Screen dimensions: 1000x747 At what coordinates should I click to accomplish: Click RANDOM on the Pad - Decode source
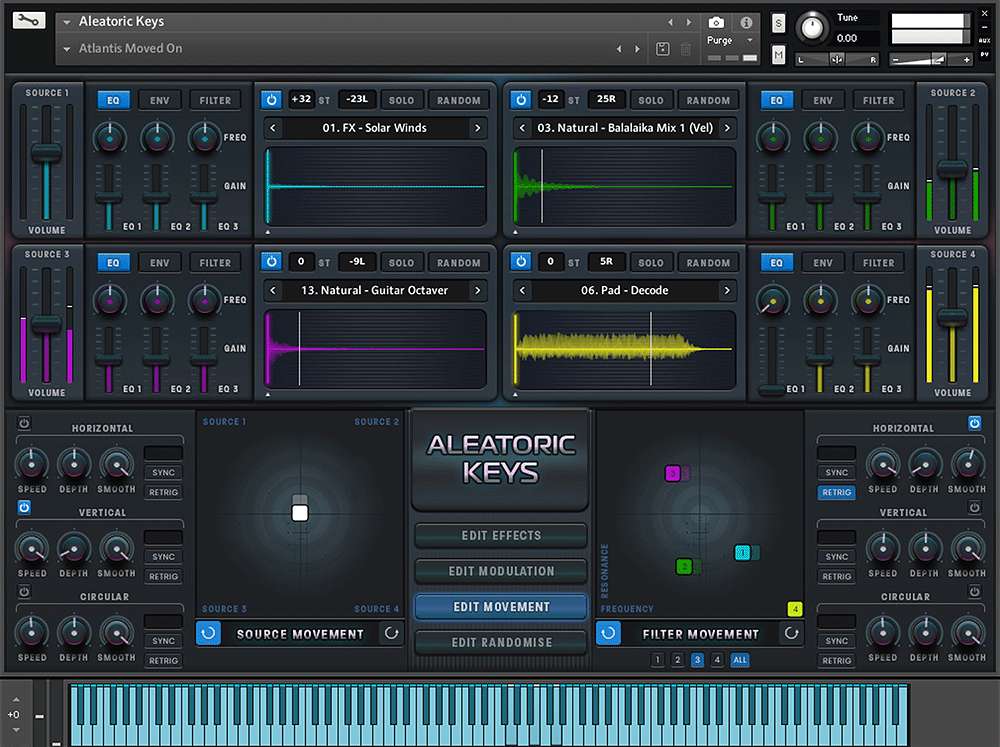[x=708, y=262]
